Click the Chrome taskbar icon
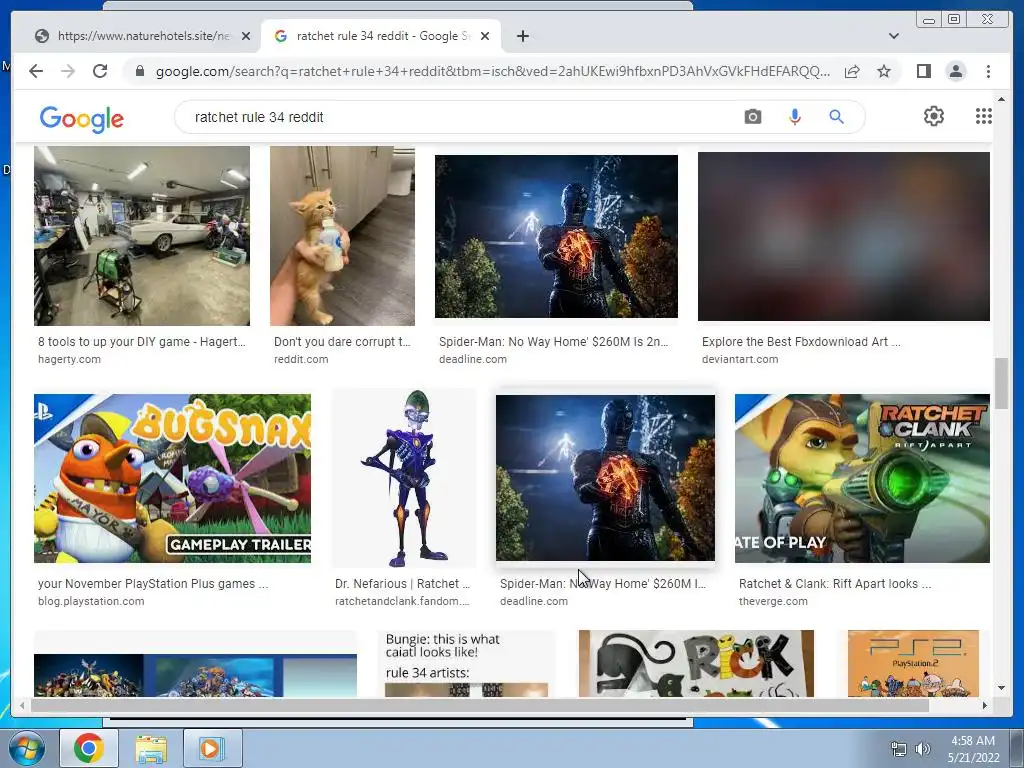The height and width of the screenshot is (768, 1024). click(89, 748)
